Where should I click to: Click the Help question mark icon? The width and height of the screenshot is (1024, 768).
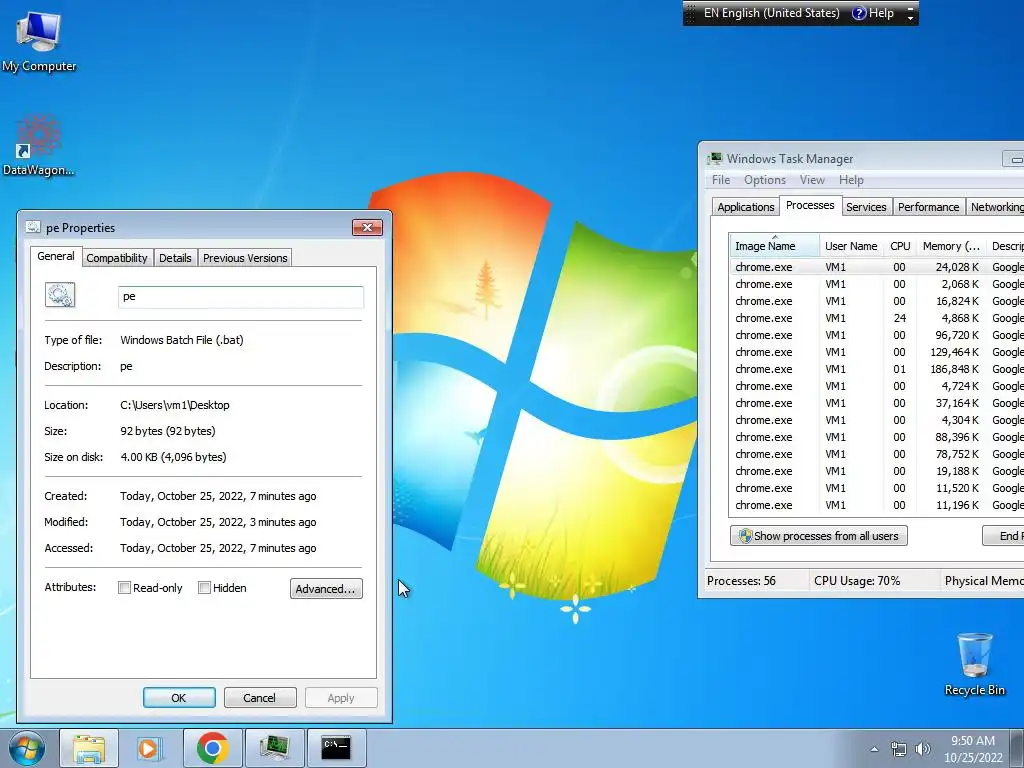[x=859, y=13]
